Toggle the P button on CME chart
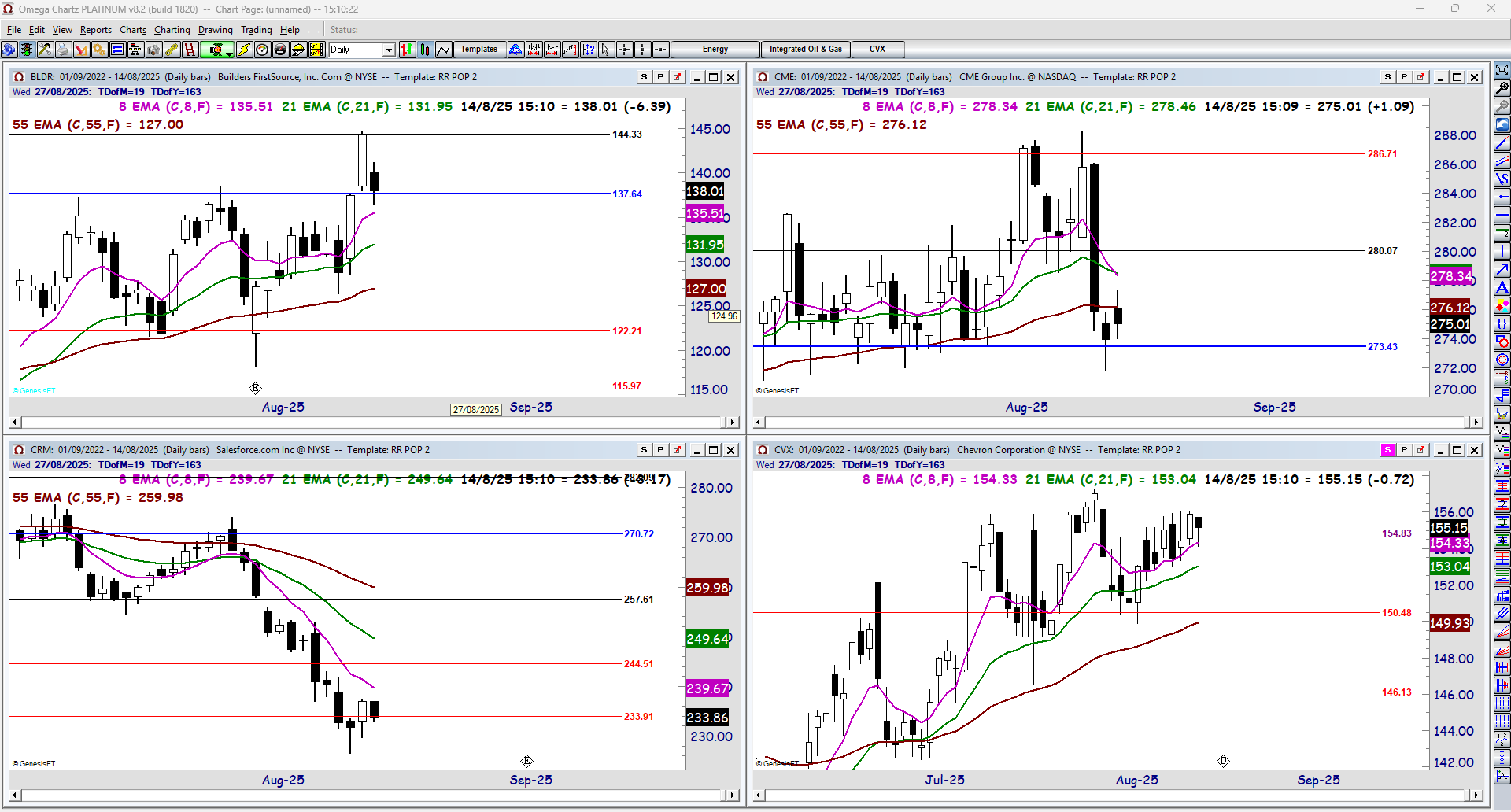 pos(1404,77)
